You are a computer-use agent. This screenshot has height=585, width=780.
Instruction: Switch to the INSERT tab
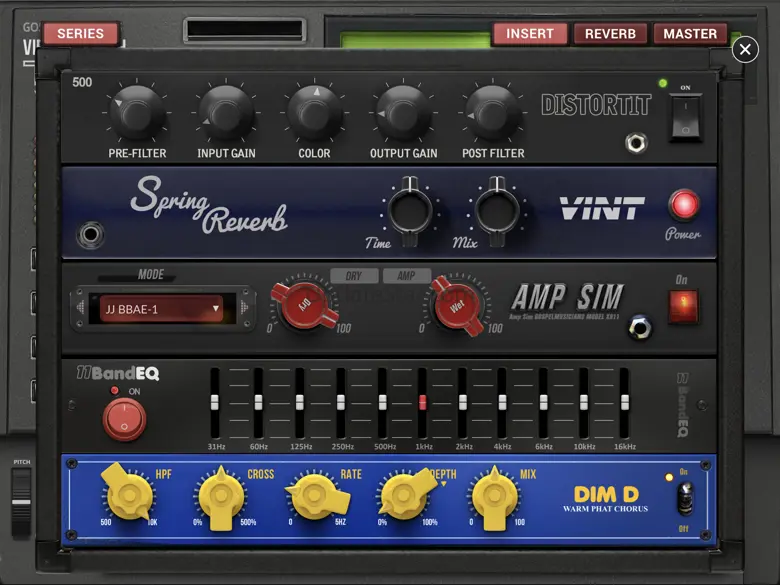pos(530,33)
